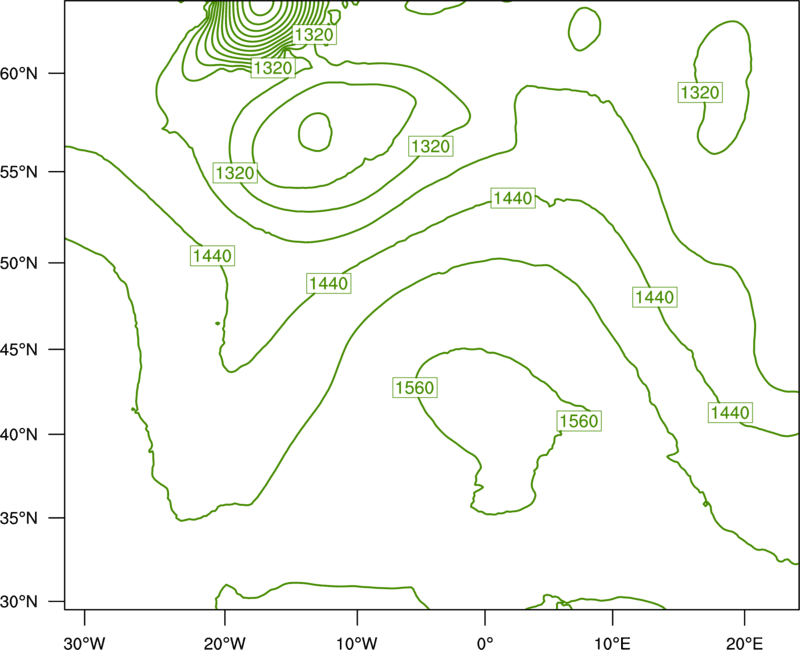The height and width of the screenshot is (650, 800).
Task: Select the 30°N latitude axis label
Action: [19, 602]
